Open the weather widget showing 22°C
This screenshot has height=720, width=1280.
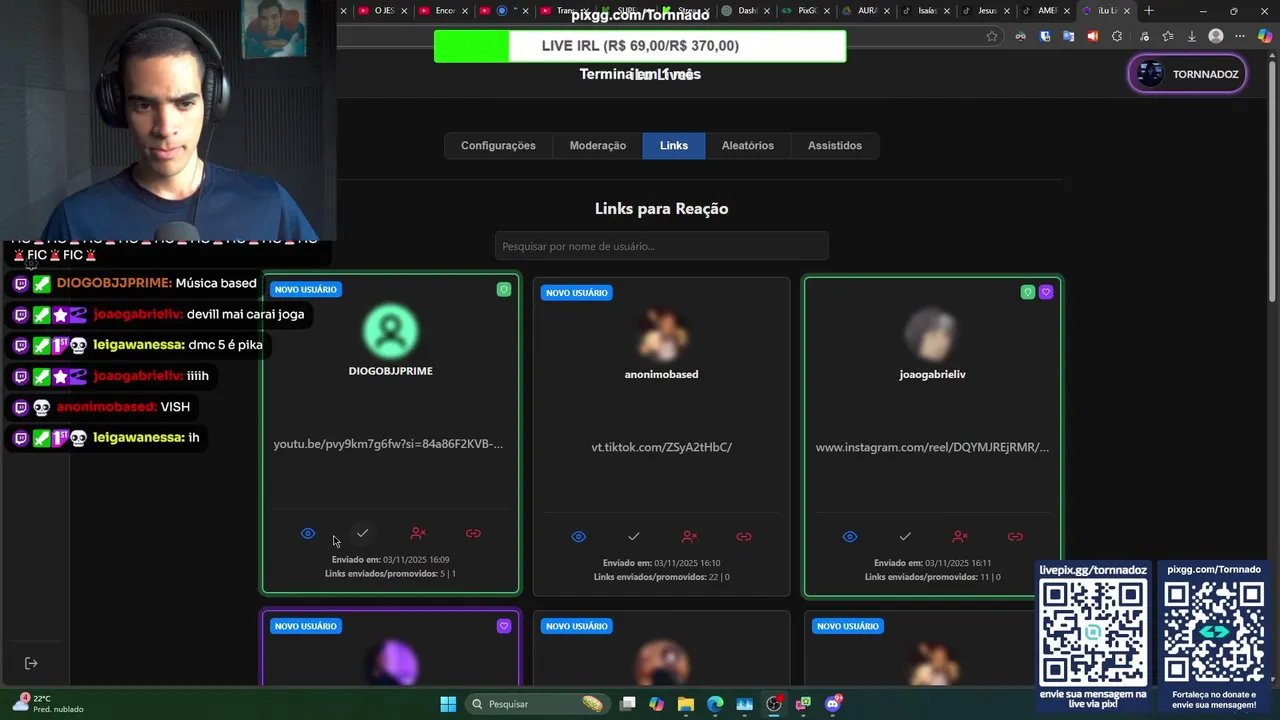pos(48,704)
